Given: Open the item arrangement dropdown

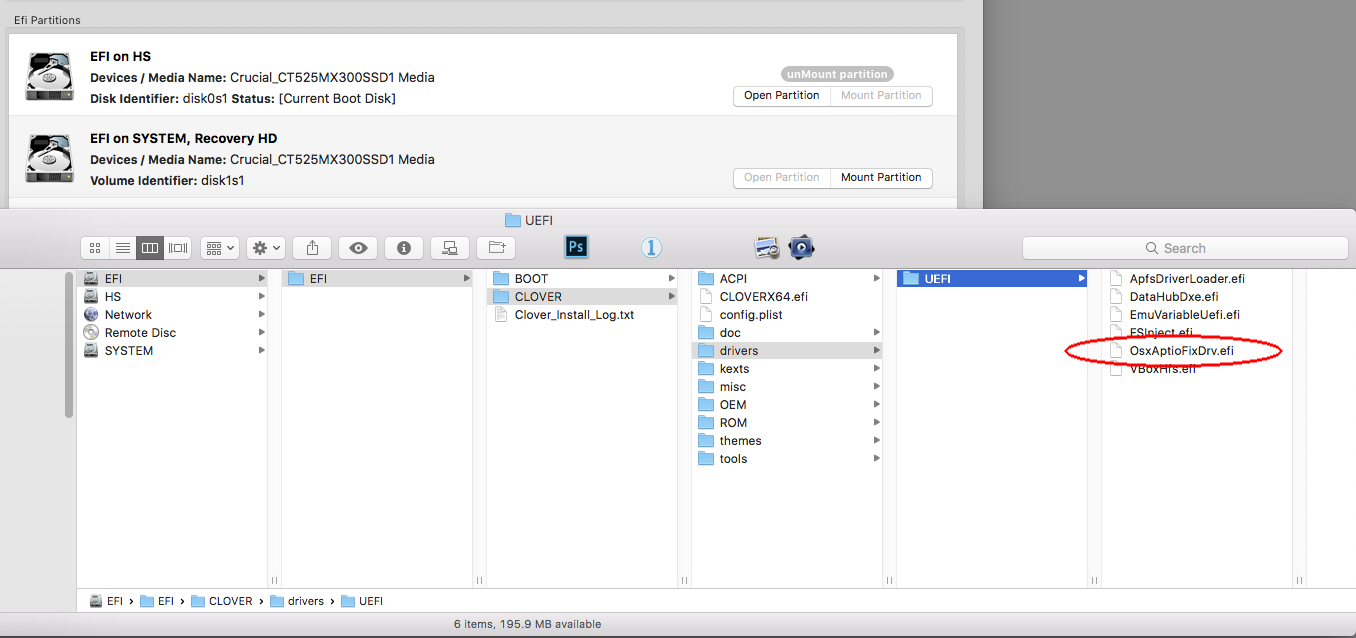Looking at the screenshot, I should pyautogui.click(x=219, y=248).
